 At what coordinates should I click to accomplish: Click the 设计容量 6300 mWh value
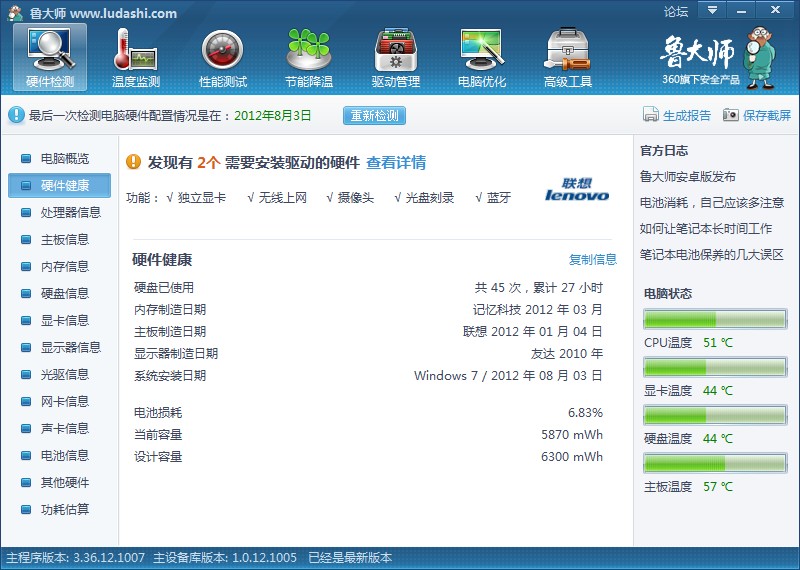pyautogui.click(x=572, y=456)
